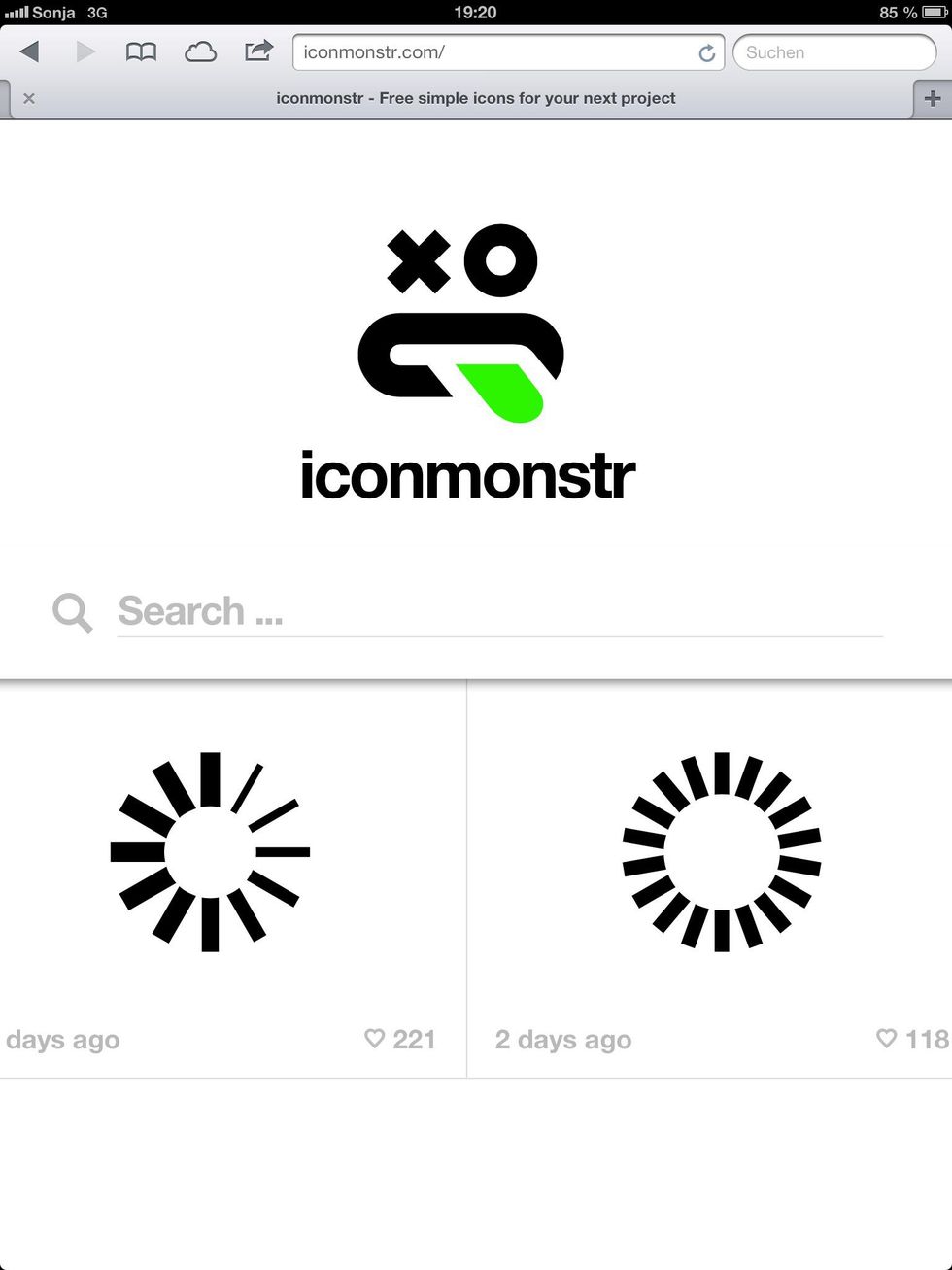Open iCloud tabs cloud icon
952x1270 pixels.
point(200,52)
